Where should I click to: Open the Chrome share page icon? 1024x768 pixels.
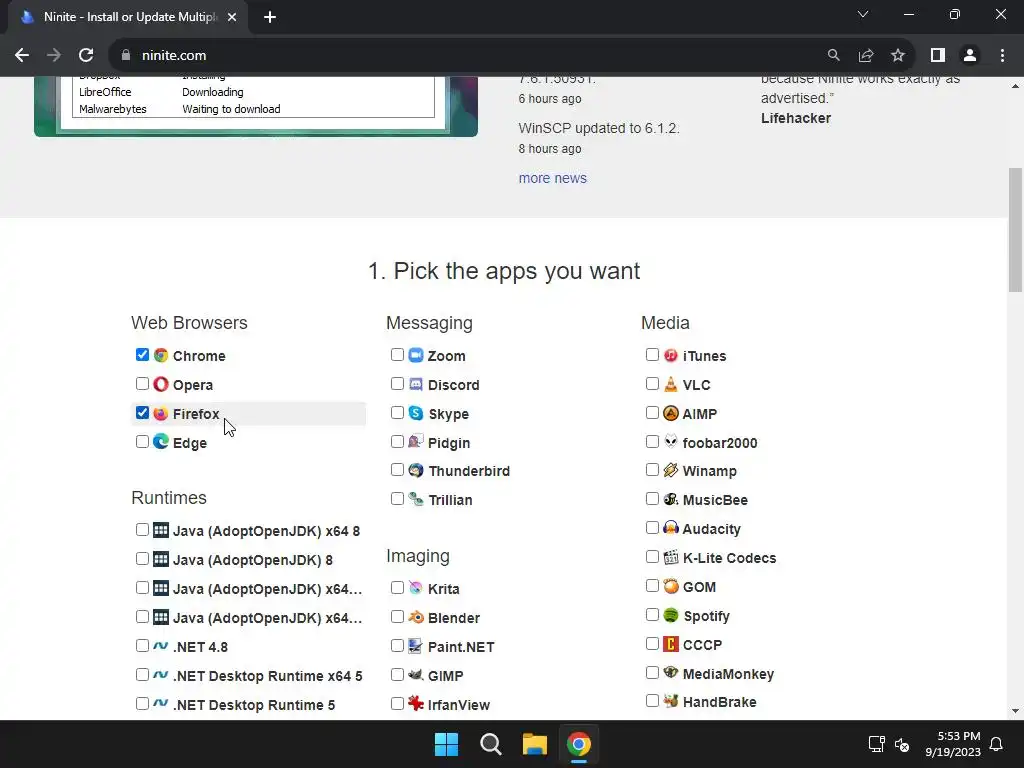point(866,56)
